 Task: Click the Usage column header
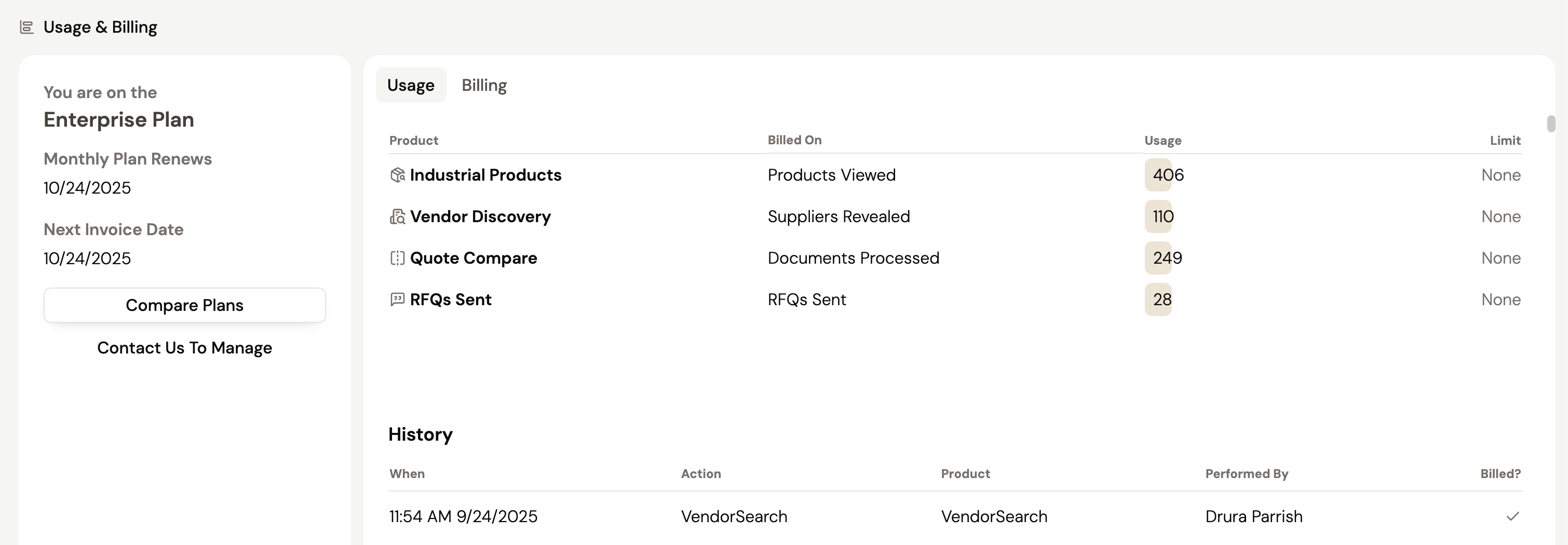click(x=1162, y=141)
